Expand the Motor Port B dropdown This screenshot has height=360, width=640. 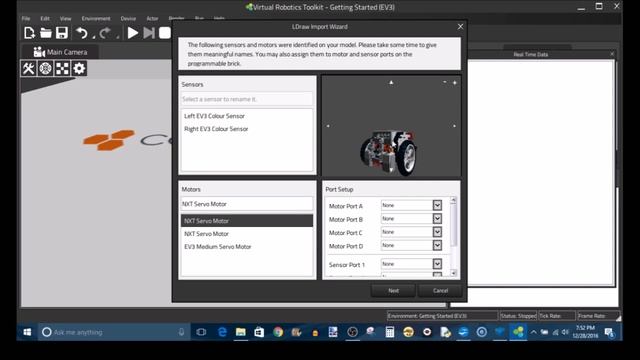[437, 219]
